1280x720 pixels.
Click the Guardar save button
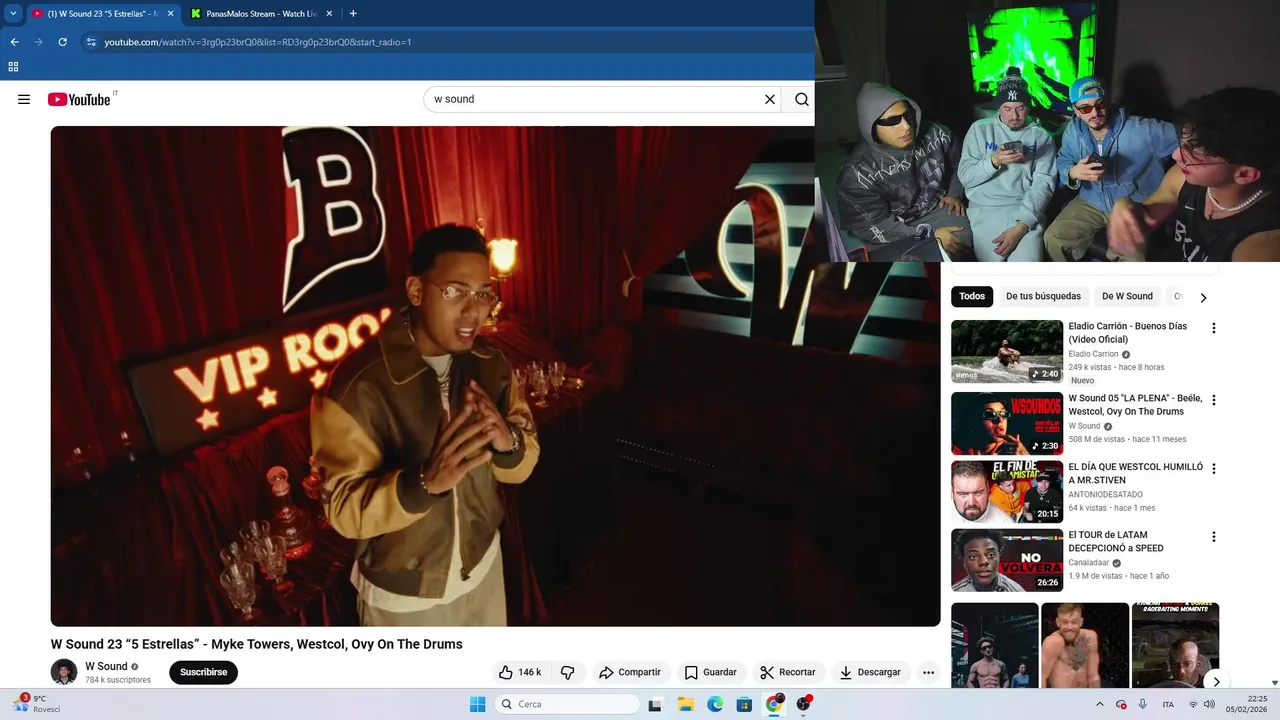[x=710, y=672]
